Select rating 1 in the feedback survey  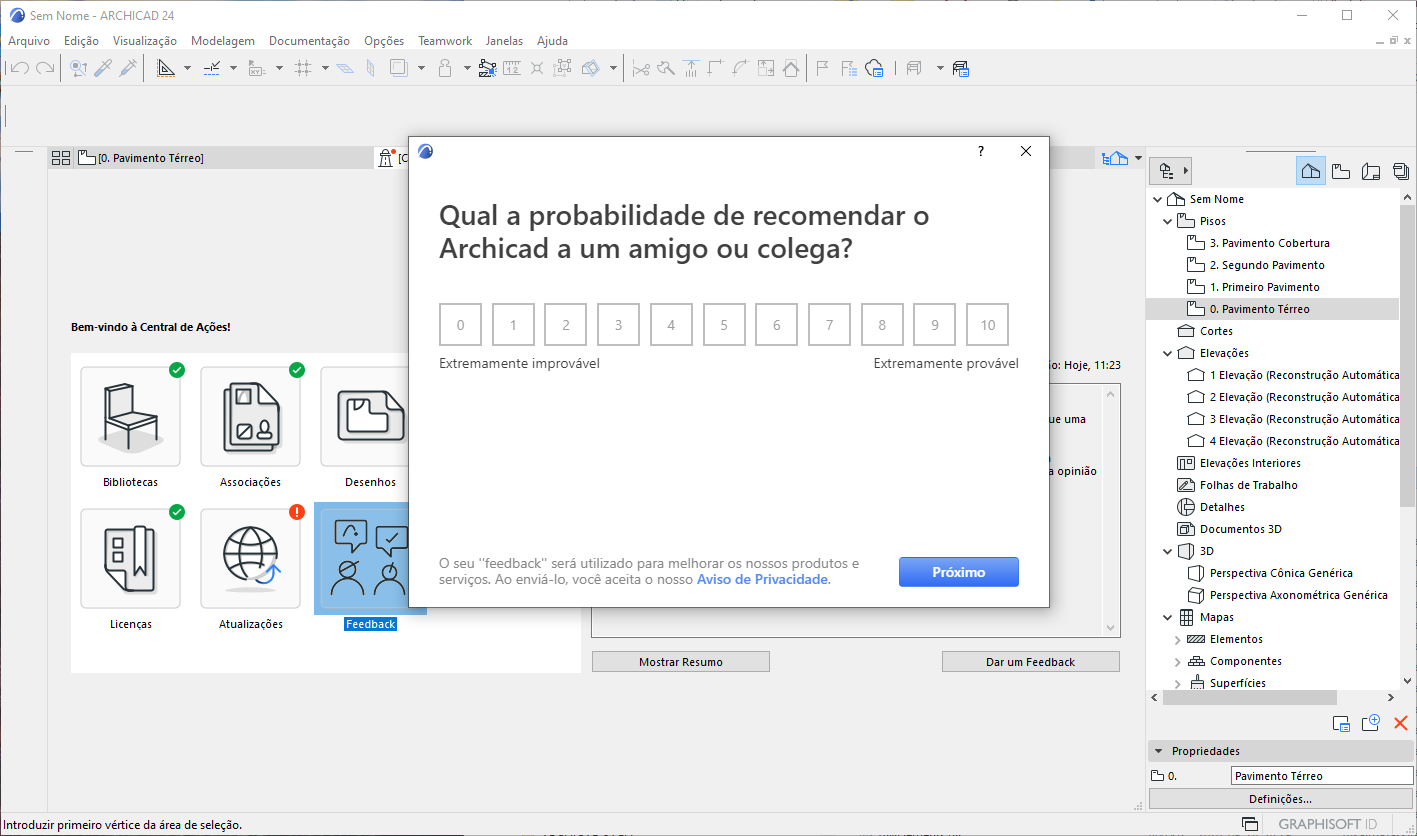tap(513, 325)
